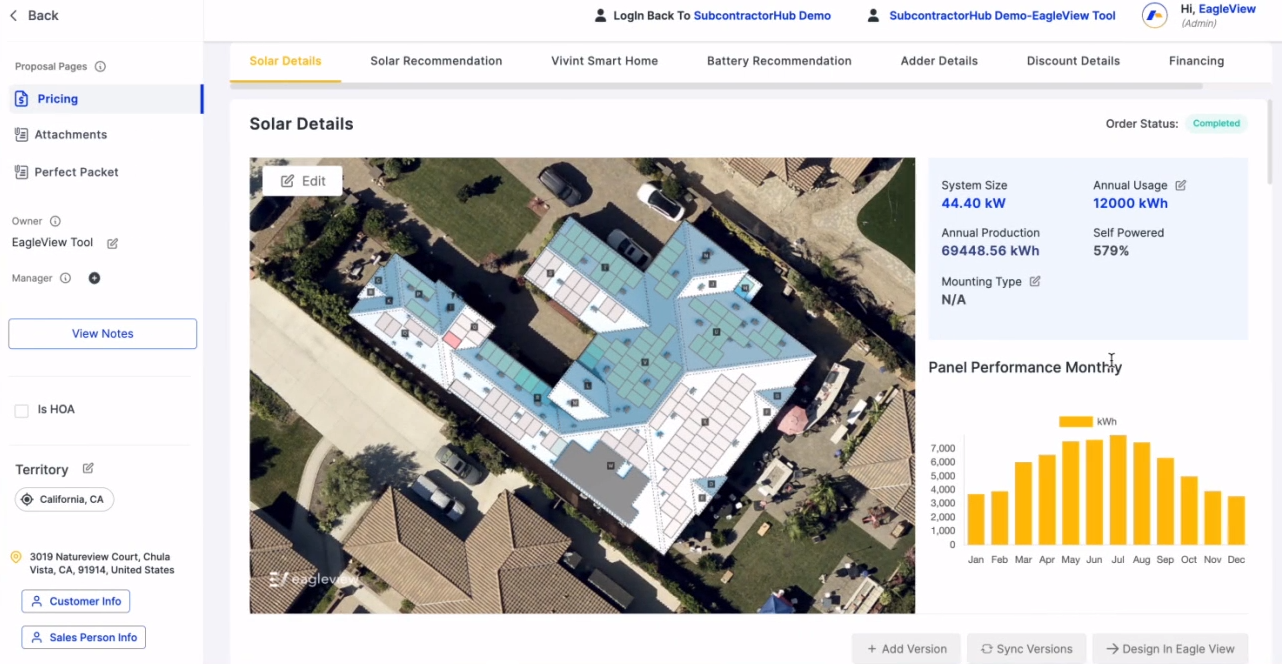Open Design In Eagle View
Image resolution: width=1282 pixels, height=664 pixels.
point(1171,648)
